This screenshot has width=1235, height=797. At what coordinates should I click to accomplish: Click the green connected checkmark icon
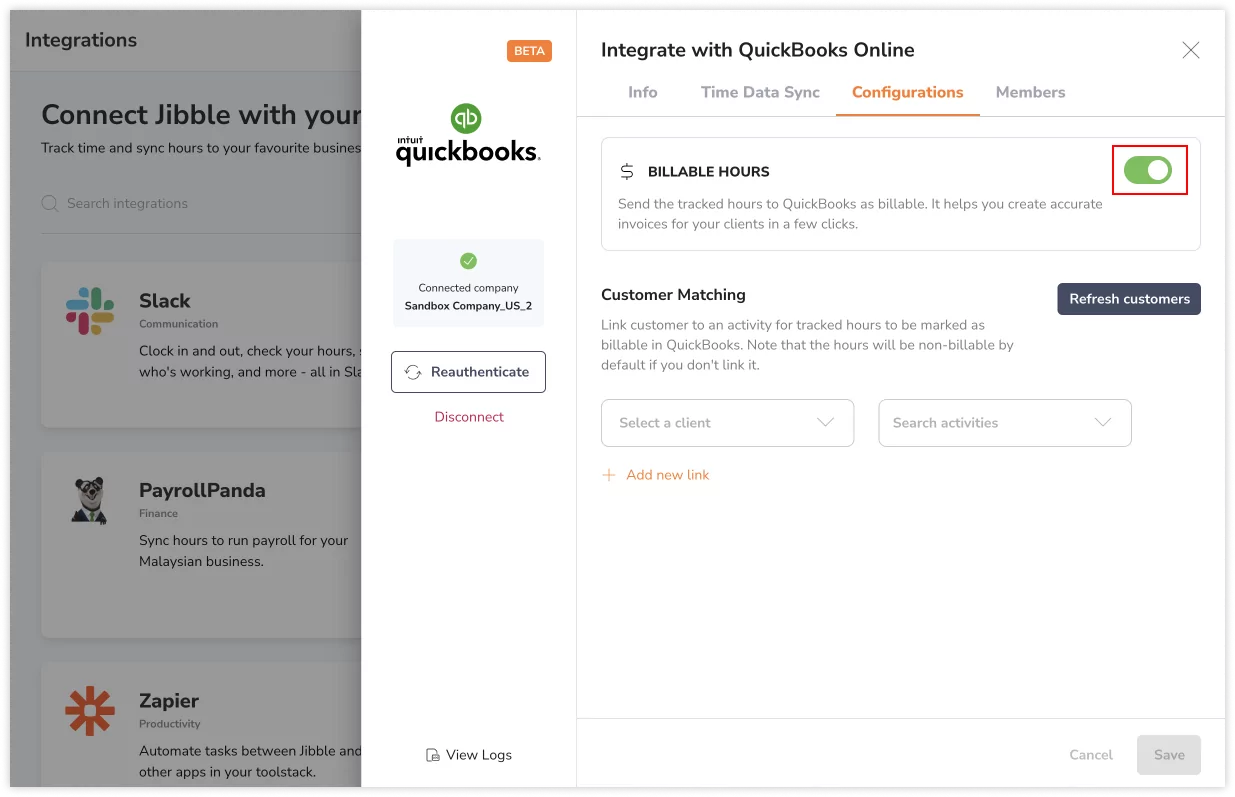coord(468,261)
